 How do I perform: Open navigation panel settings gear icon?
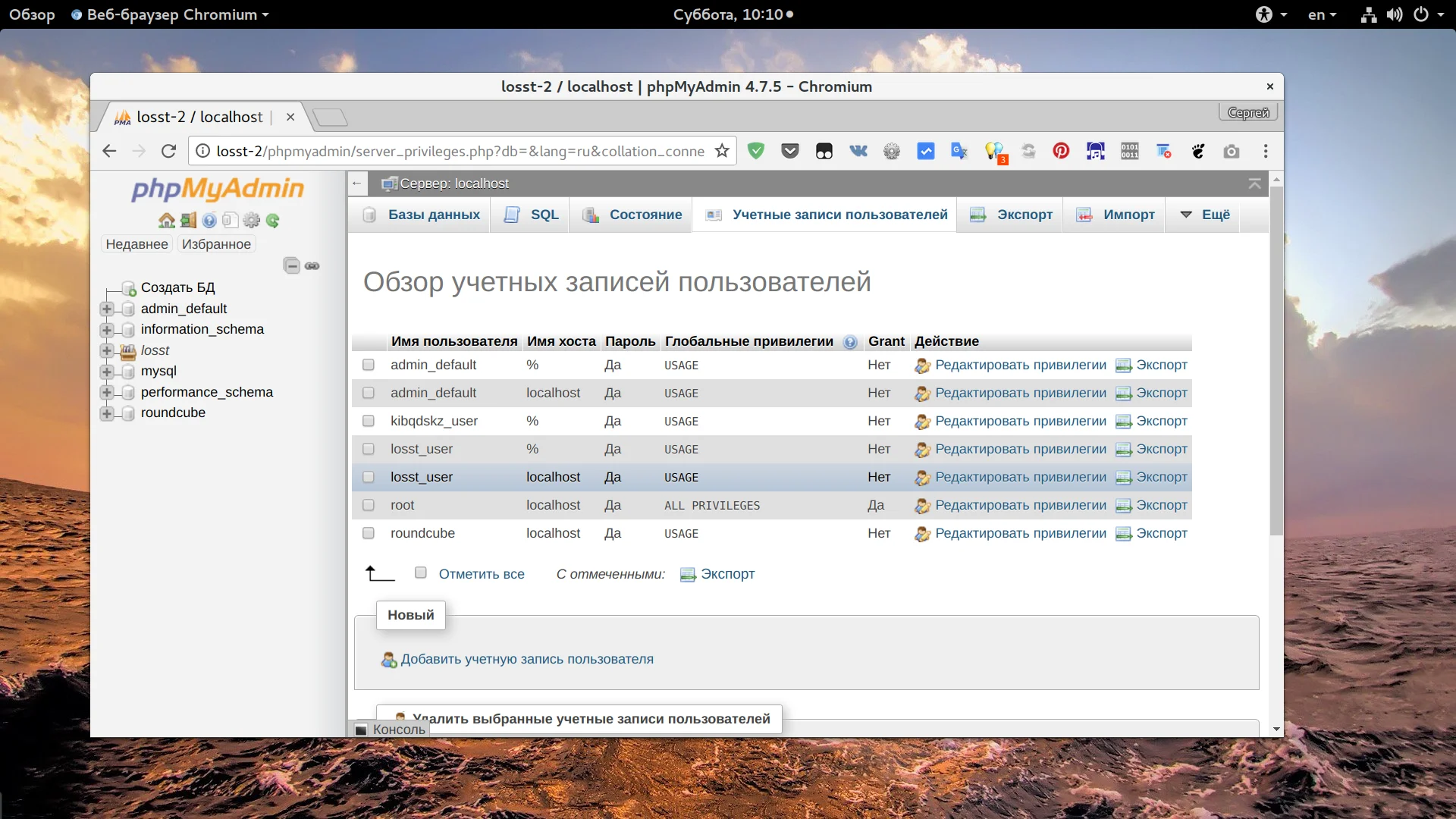coord(252,221)
